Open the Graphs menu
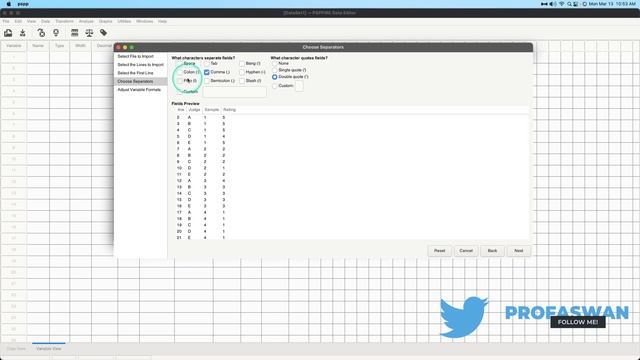 tap(105, 21)
